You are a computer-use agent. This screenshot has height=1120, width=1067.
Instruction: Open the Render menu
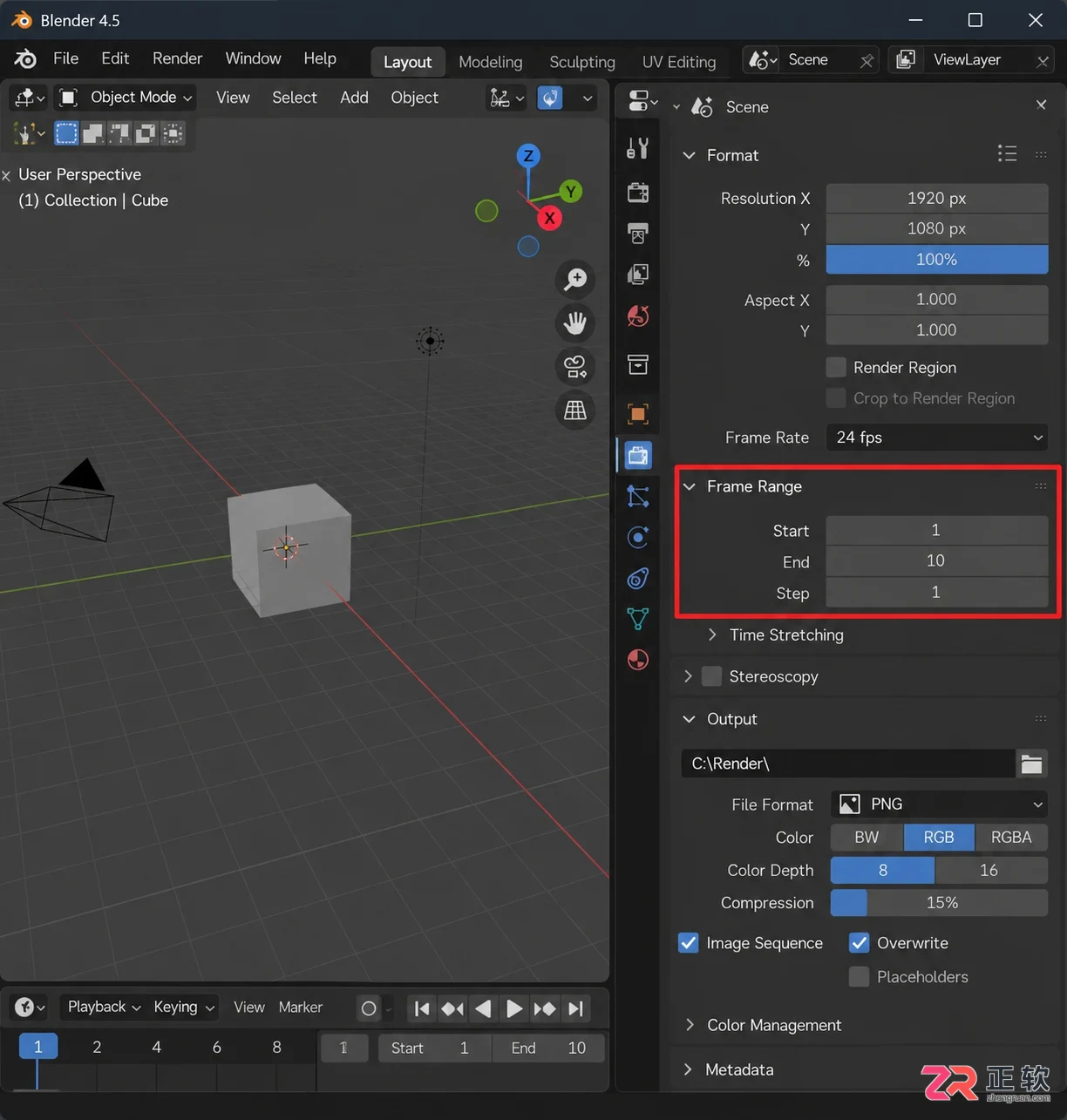click(177, 58)
